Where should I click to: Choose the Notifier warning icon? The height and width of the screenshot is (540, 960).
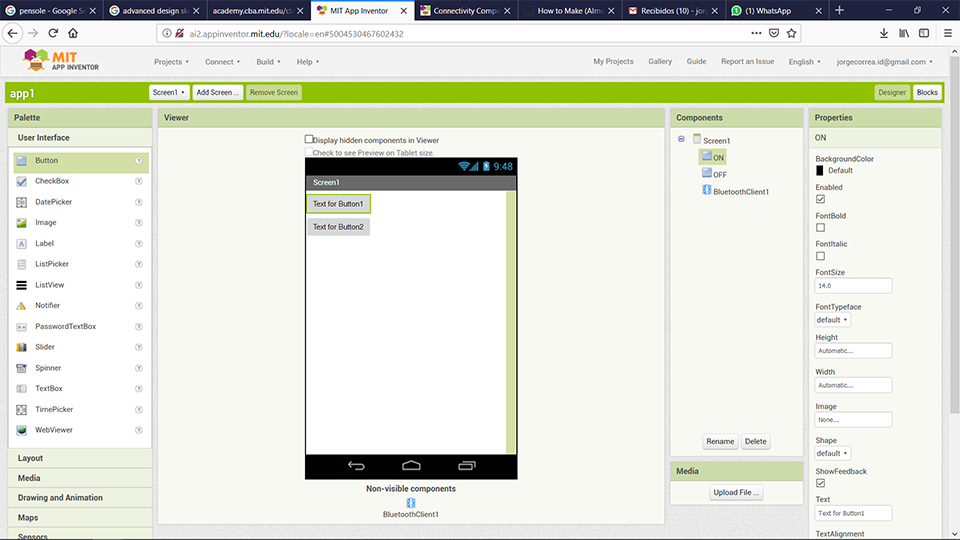click(x=21, y=306)
